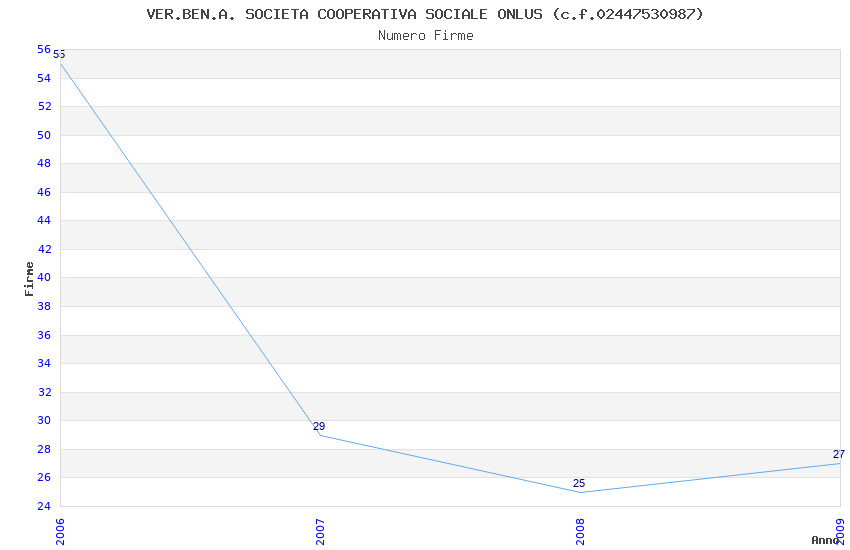The image size is (850, 550).
Task: Click y-axis tick 36
Action: (x=44, y=335)
